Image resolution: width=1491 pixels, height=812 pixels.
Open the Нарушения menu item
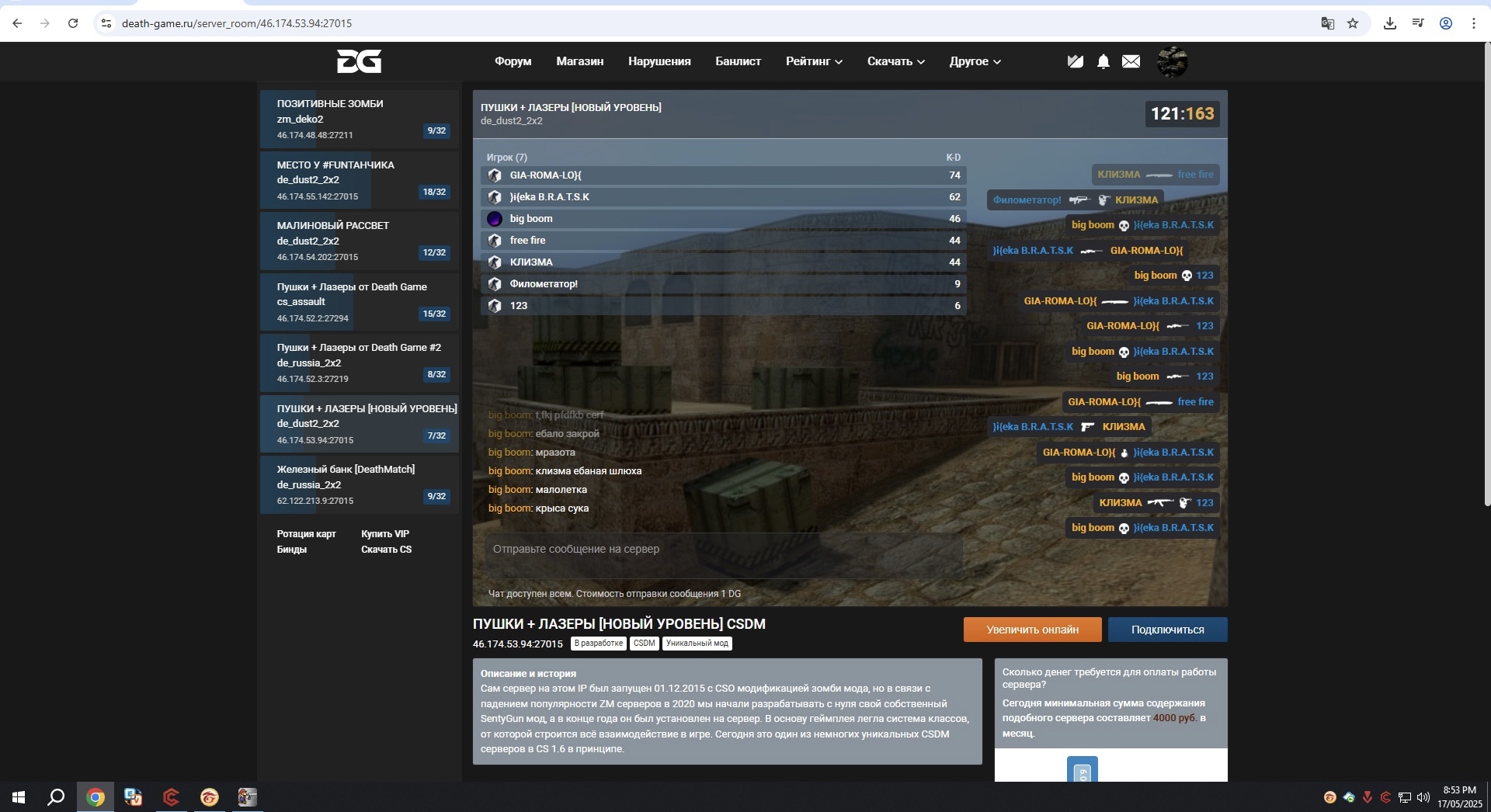tap(659, 61)
